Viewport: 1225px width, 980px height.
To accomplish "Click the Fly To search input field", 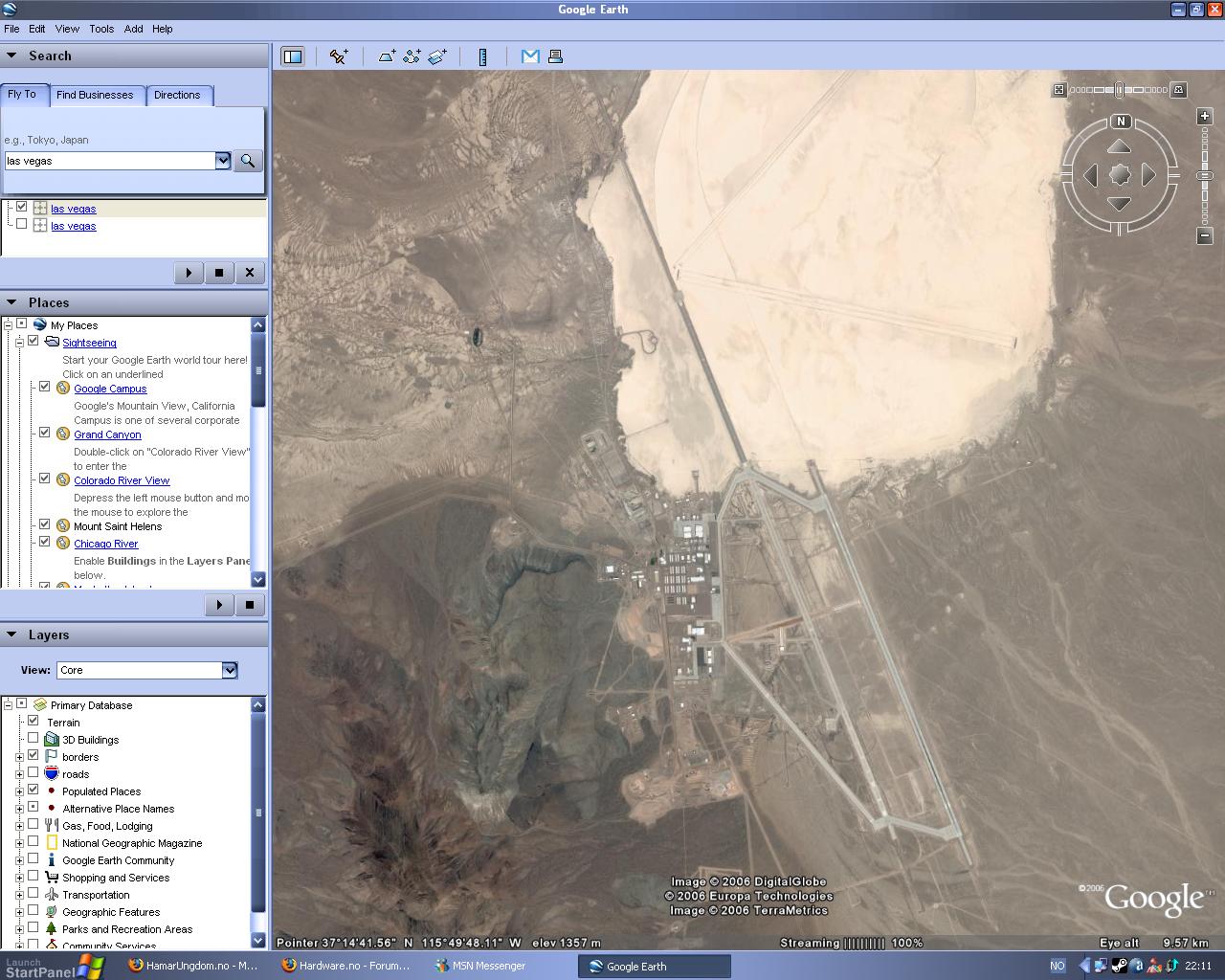I will 110,161.
